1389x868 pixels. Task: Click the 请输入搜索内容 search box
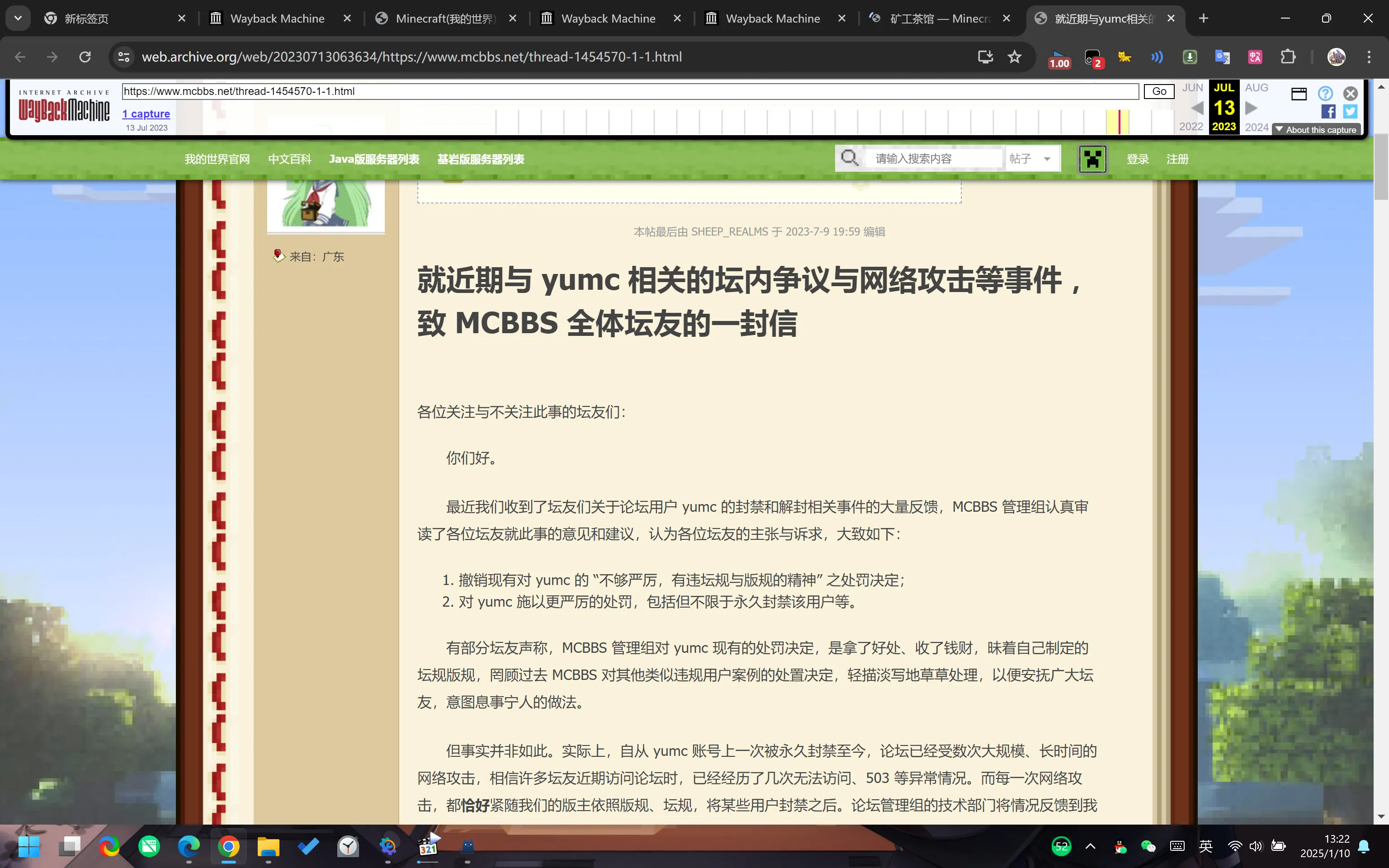pyautogui.click(x=935, y=158)
